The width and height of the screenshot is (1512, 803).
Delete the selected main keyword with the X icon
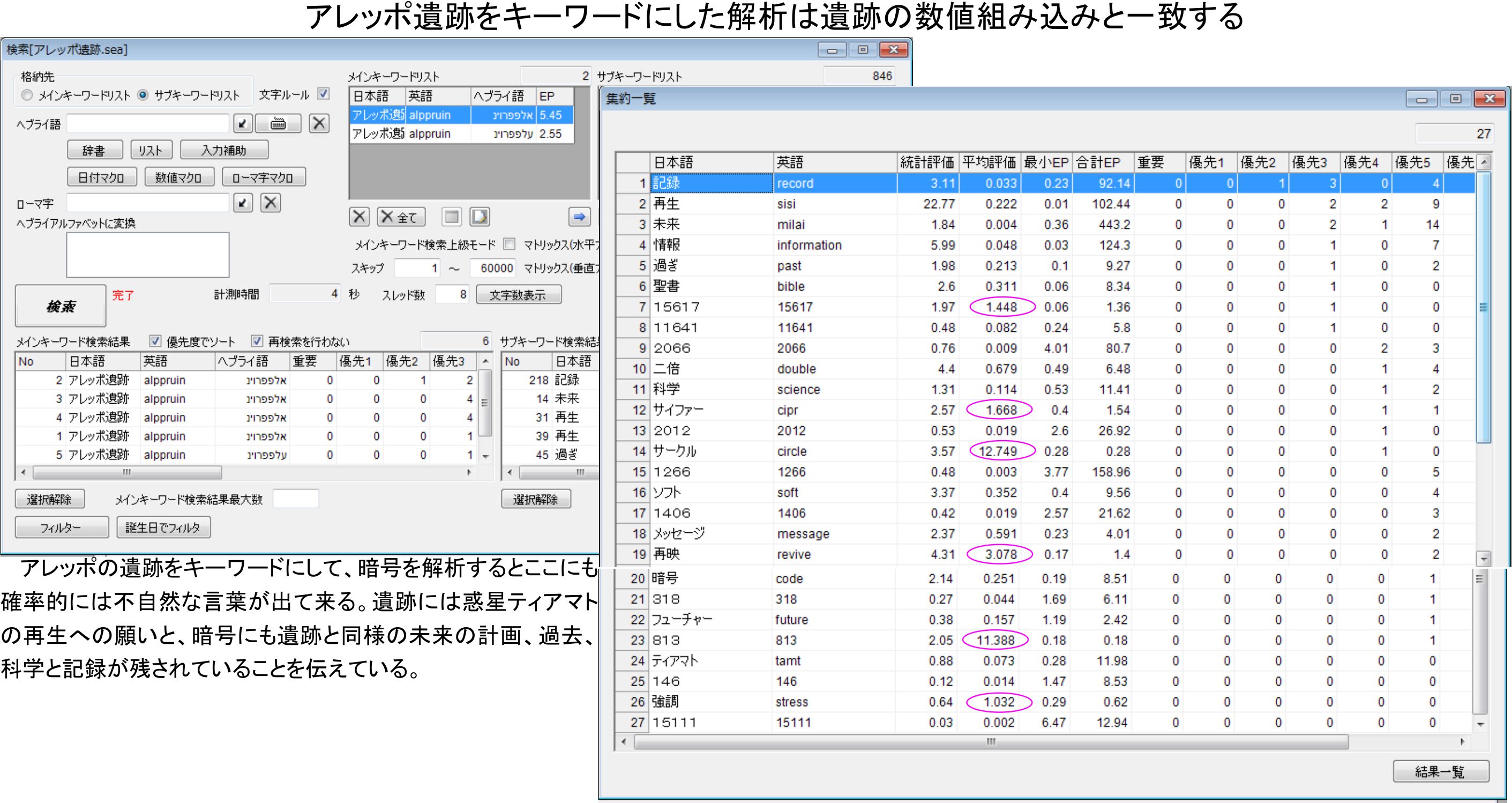click(x=359, y=217)
